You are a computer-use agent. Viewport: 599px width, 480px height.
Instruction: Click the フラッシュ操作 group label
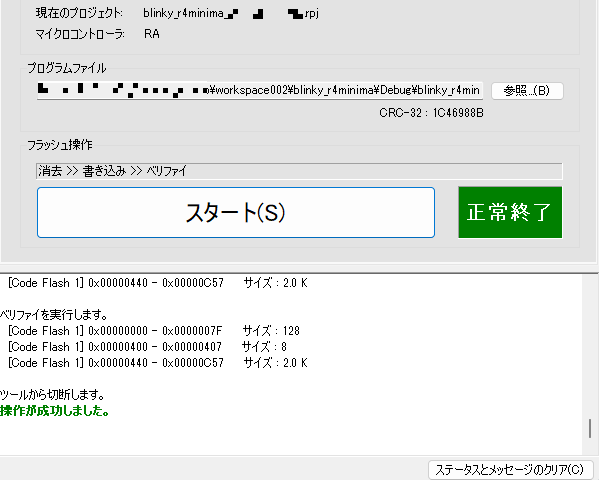60,145
